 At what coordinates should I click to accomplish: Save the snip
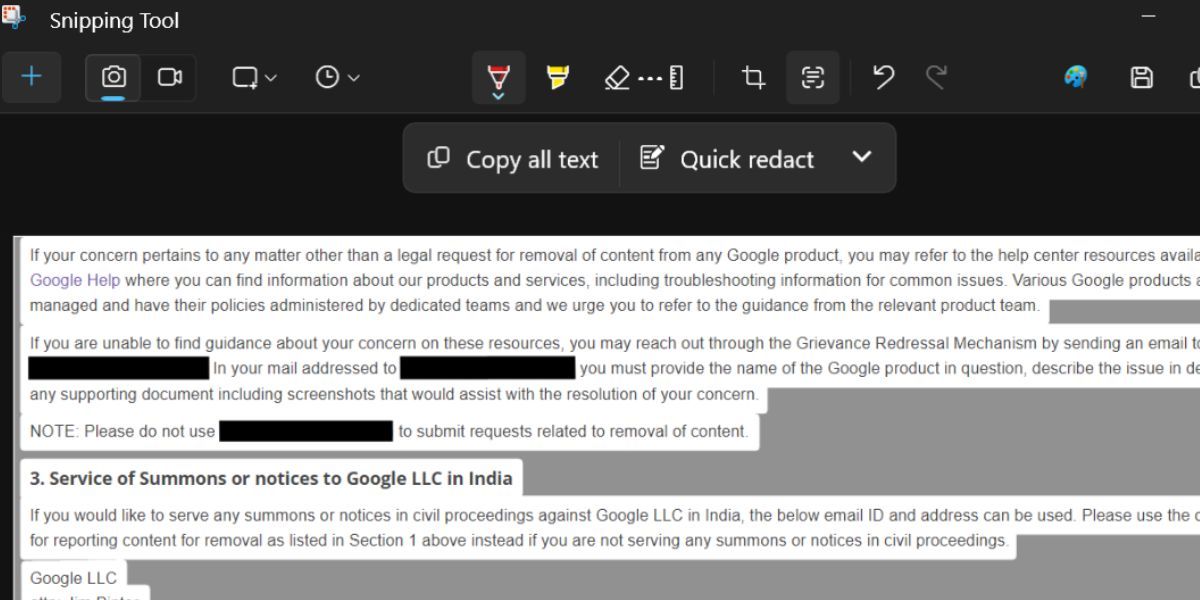1141,77
